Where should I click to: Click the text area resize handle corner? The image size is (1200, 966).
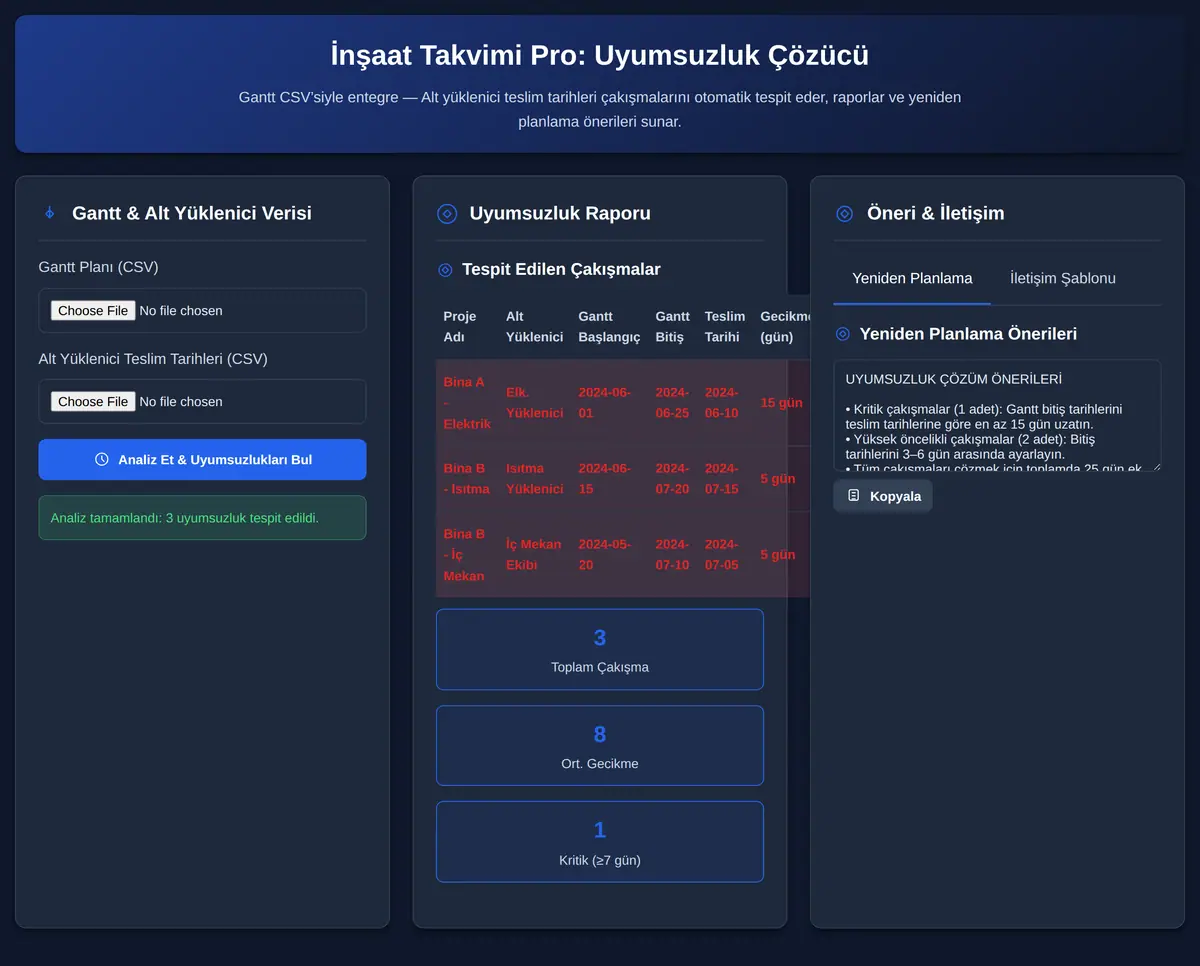point(1155,465)
